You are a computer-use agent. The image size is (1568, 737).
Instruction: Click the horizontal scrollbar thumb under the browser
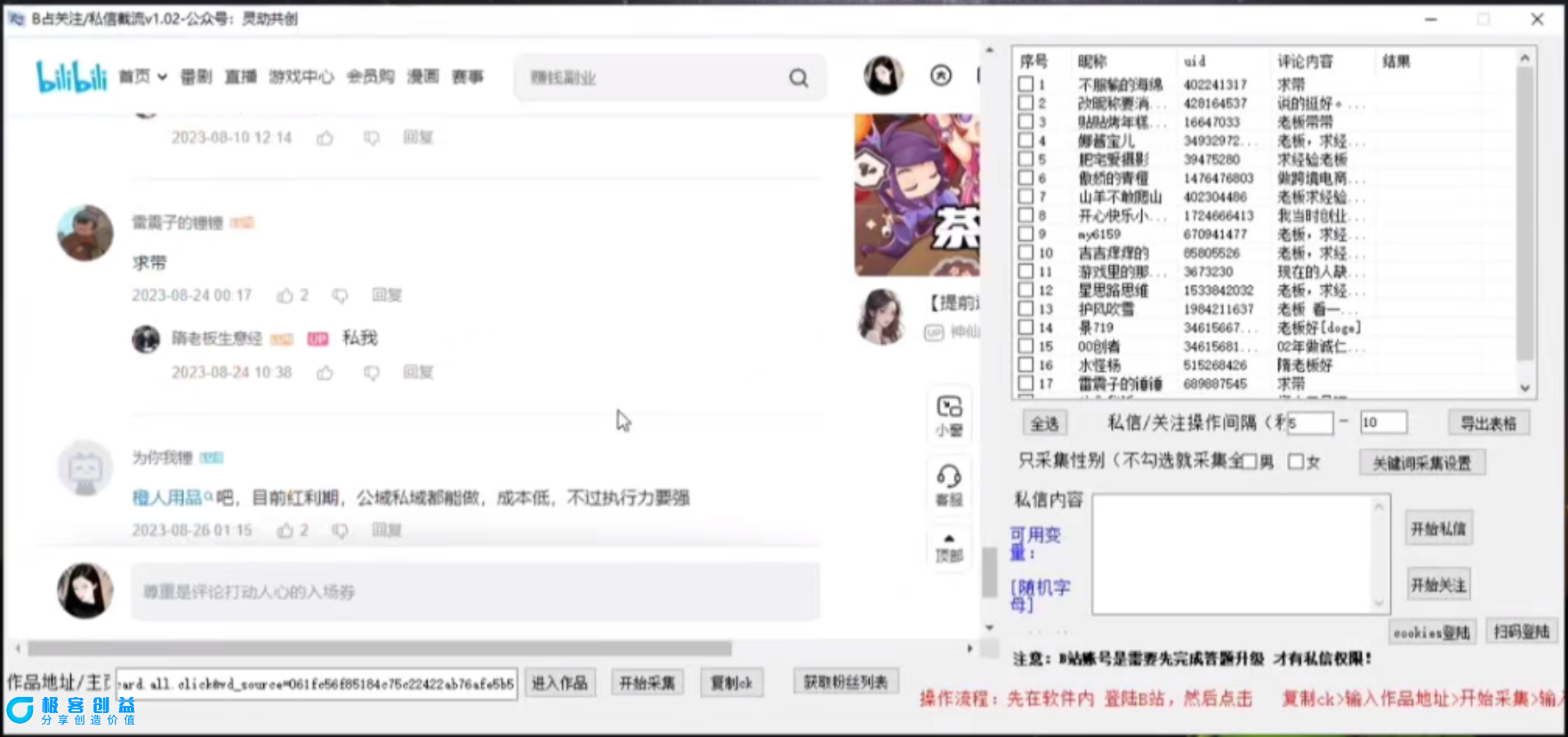click(380, 649)
